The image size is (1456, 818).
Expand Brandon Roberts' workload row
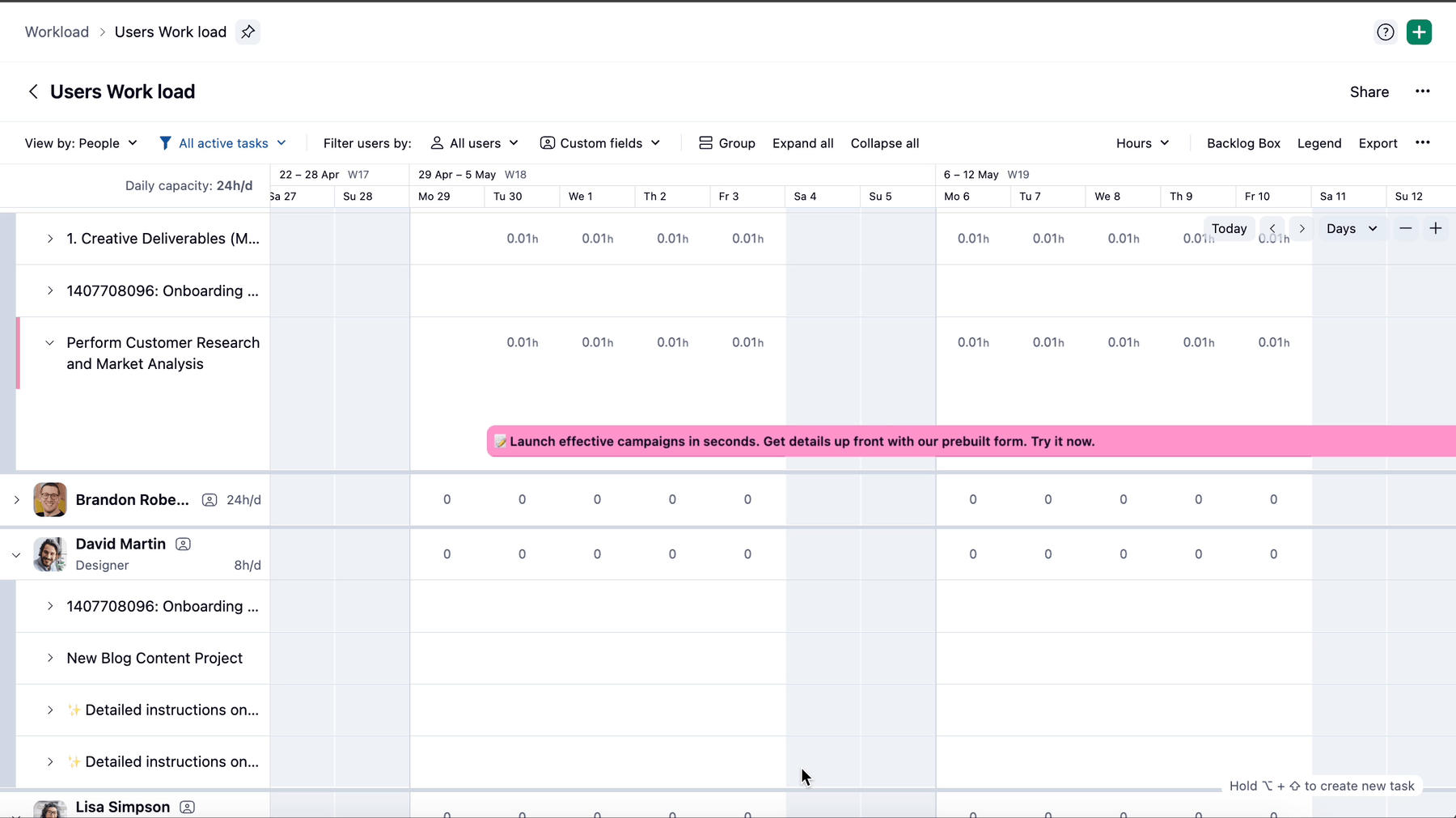click(x=16, y=500)
